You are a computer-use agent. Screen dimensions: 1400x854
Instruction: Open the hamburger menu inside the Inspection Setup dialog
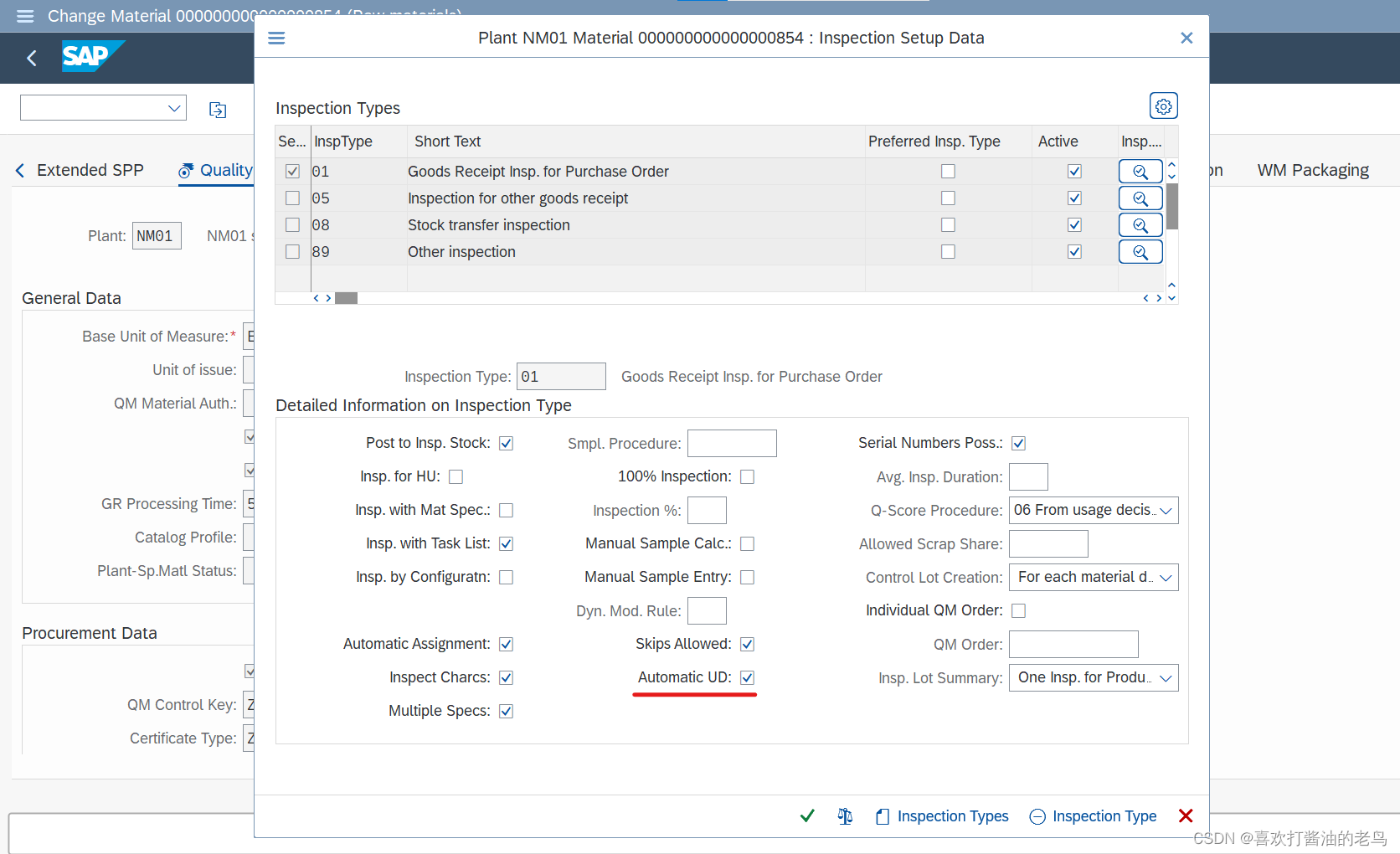[x=276, y=38]
